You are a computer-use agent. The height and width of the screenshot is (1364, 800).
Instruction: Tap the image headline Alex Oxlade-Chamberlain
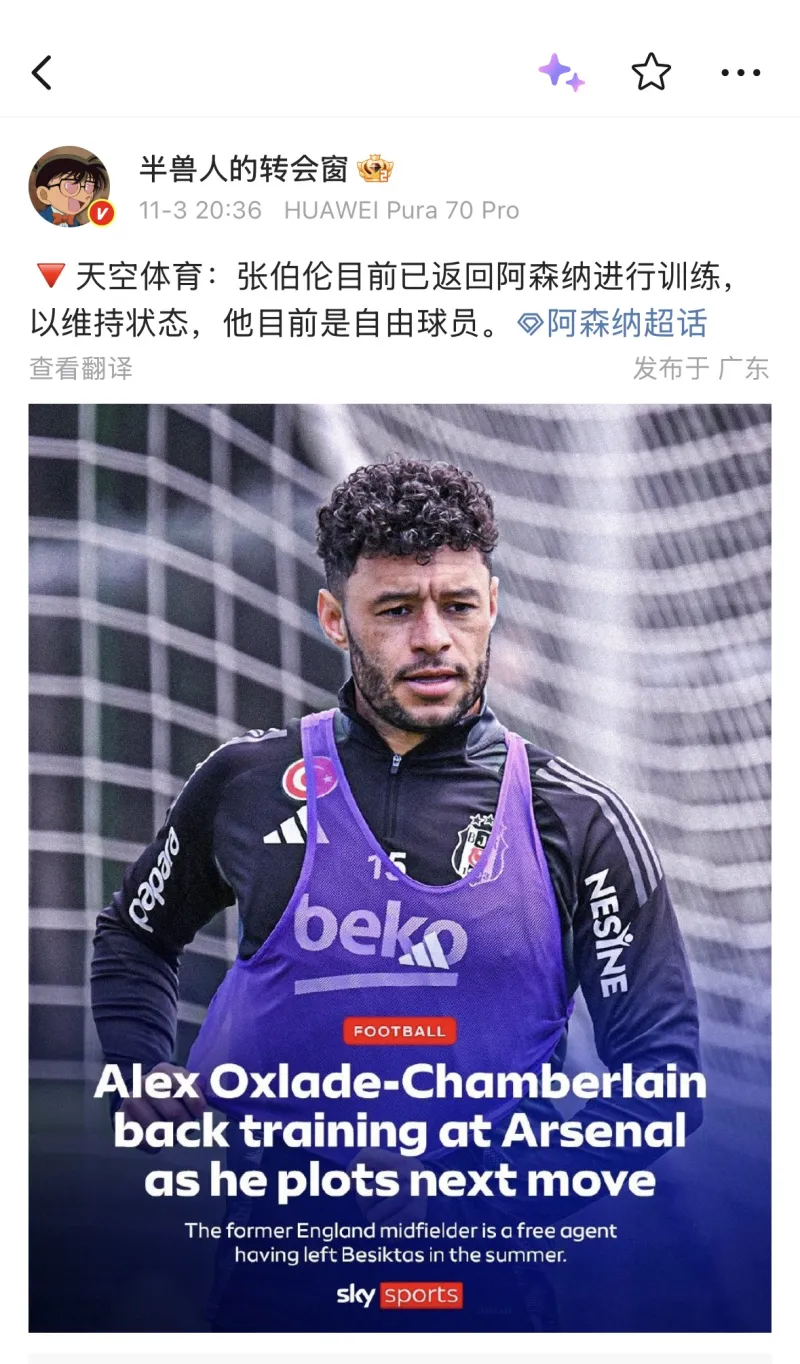point(400,1083)
